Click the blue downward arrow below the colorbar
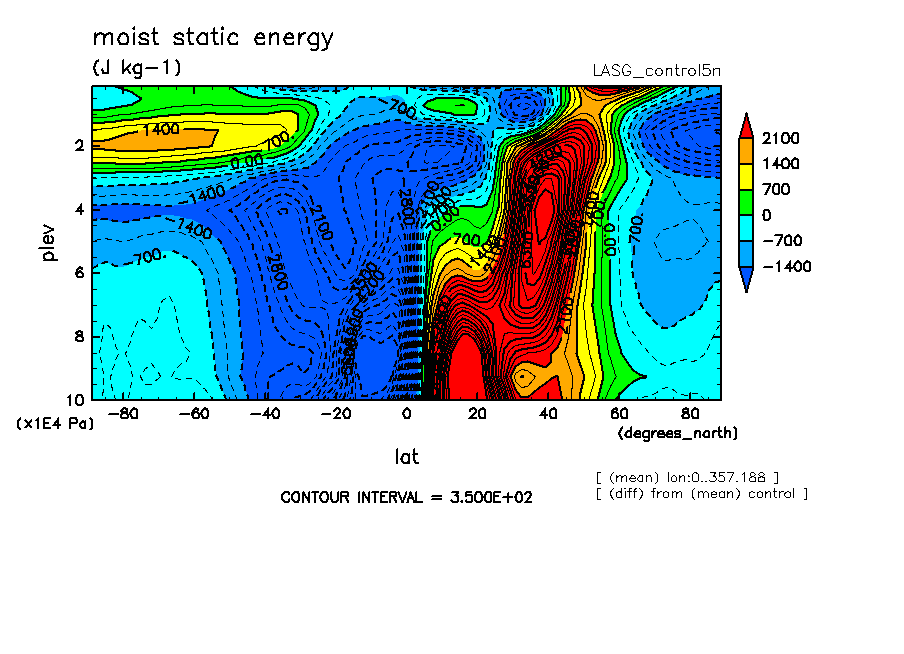The image size is (904, 654). point(747,280)
